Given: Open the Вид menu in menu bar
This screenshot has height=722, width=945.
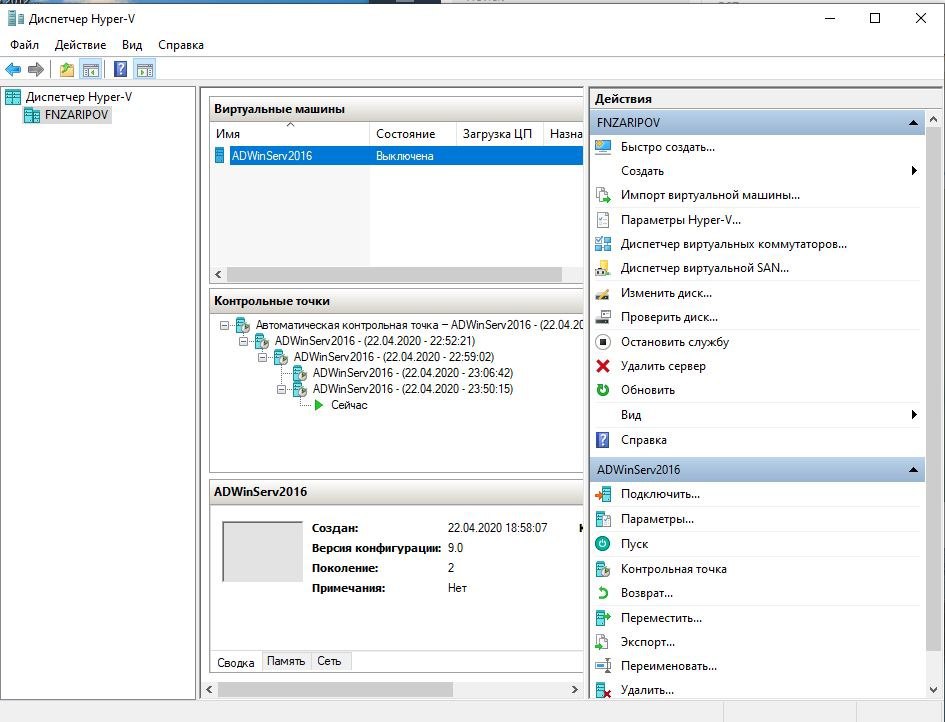Looking at the screenshot, I should (x=132, y=45).
